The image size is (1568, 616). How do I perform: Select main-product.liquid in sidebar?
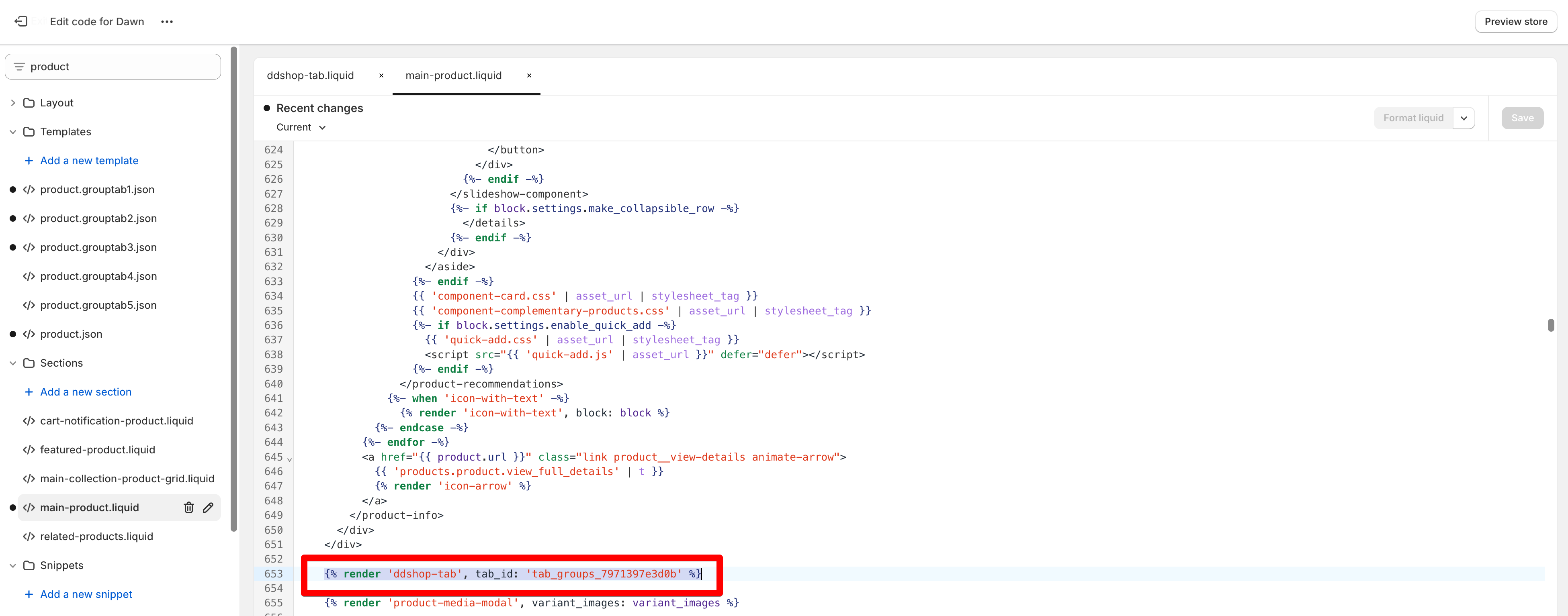pos(90,508)
